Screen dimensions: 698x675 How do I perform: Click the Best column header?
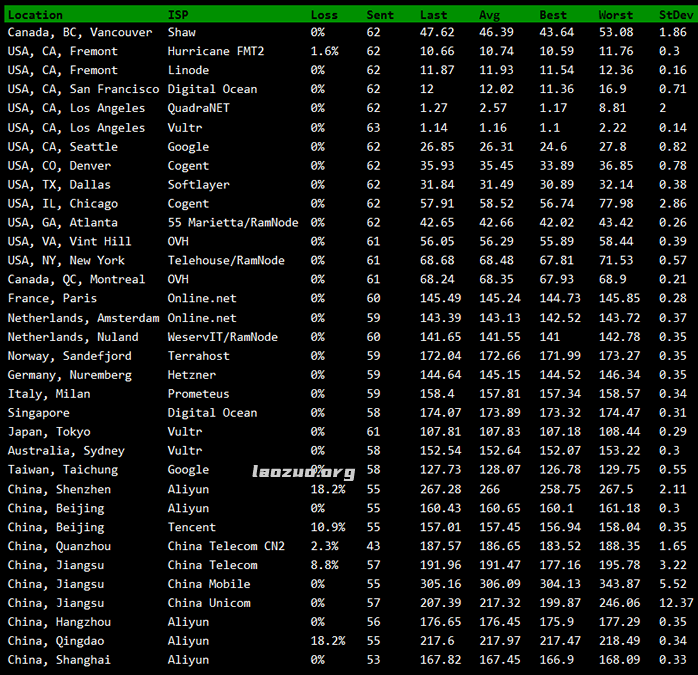(552, 15)
